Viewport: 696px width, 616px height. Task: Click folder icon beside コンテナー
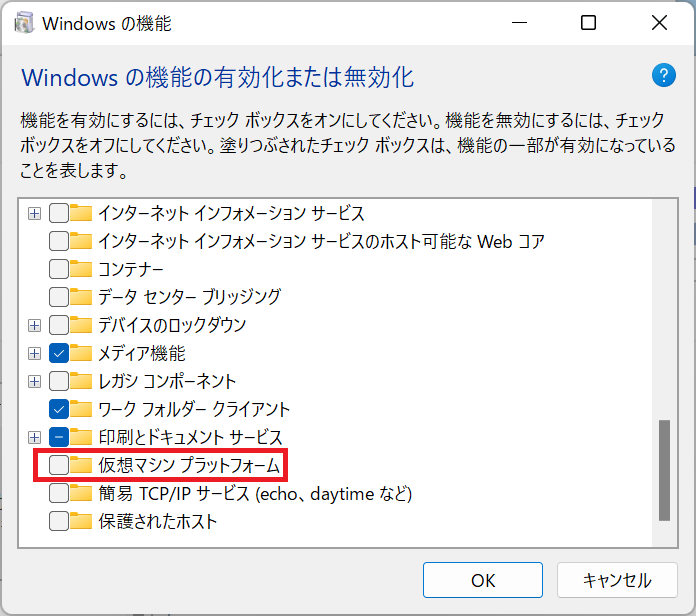point(81,269)
